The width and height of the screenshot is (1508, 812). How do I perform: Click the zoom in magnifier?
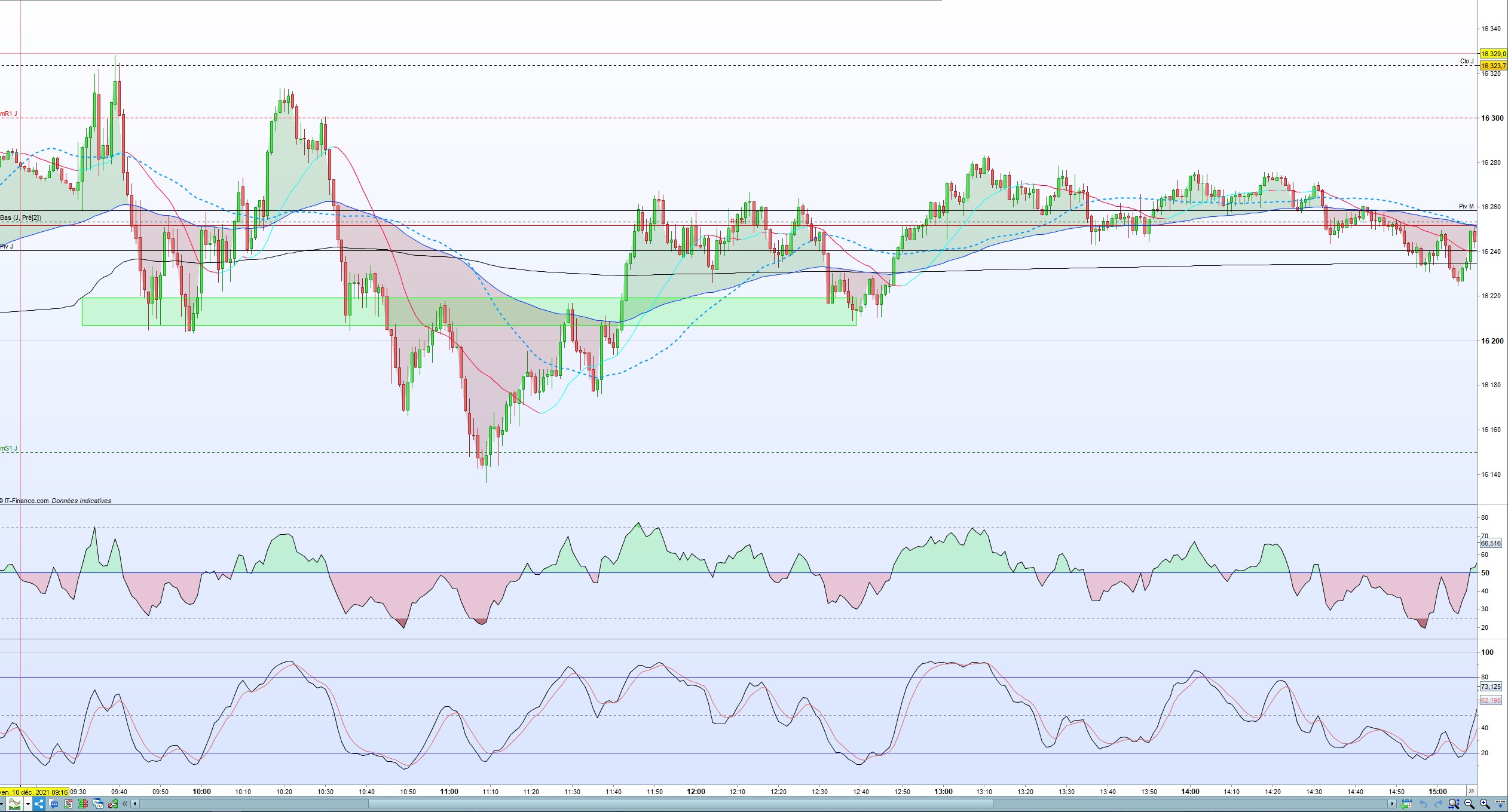pyautogui.click(x=1485, y=804)
